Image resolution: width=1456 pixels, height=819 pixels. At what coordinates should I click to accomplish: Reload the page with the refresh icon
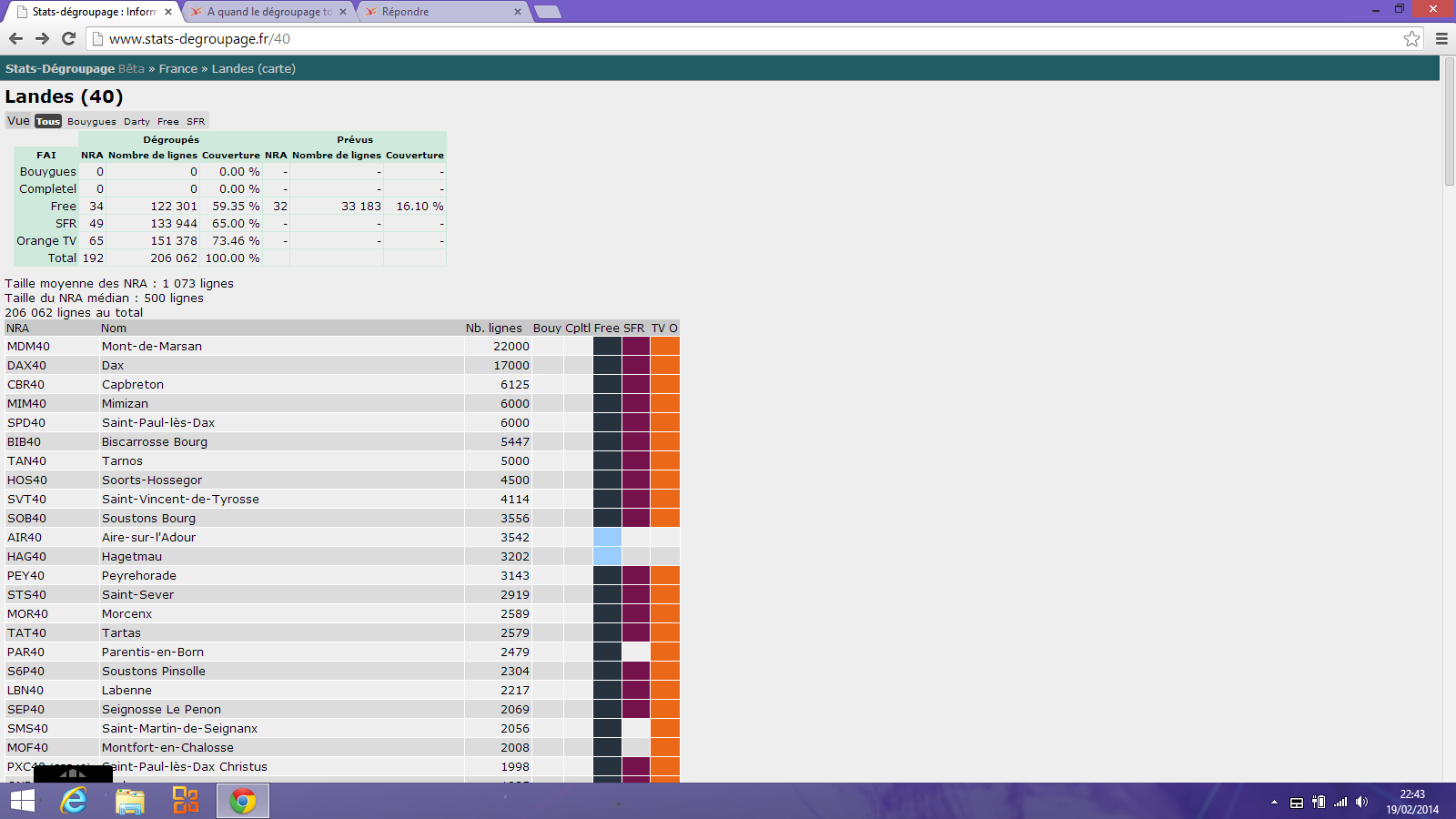point(68,38)
